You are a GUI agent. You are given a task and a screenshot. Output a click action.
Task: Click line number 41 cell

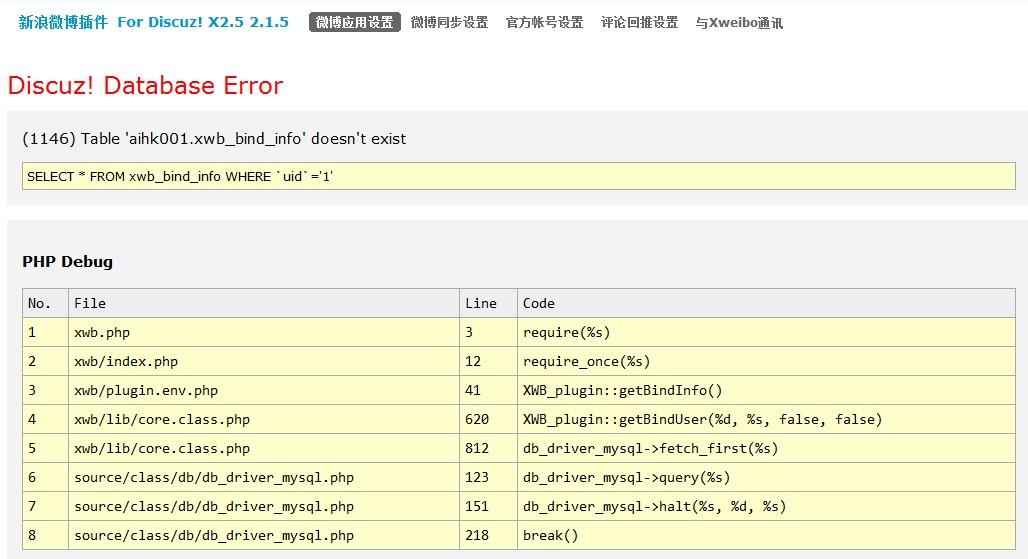(488, 391)
